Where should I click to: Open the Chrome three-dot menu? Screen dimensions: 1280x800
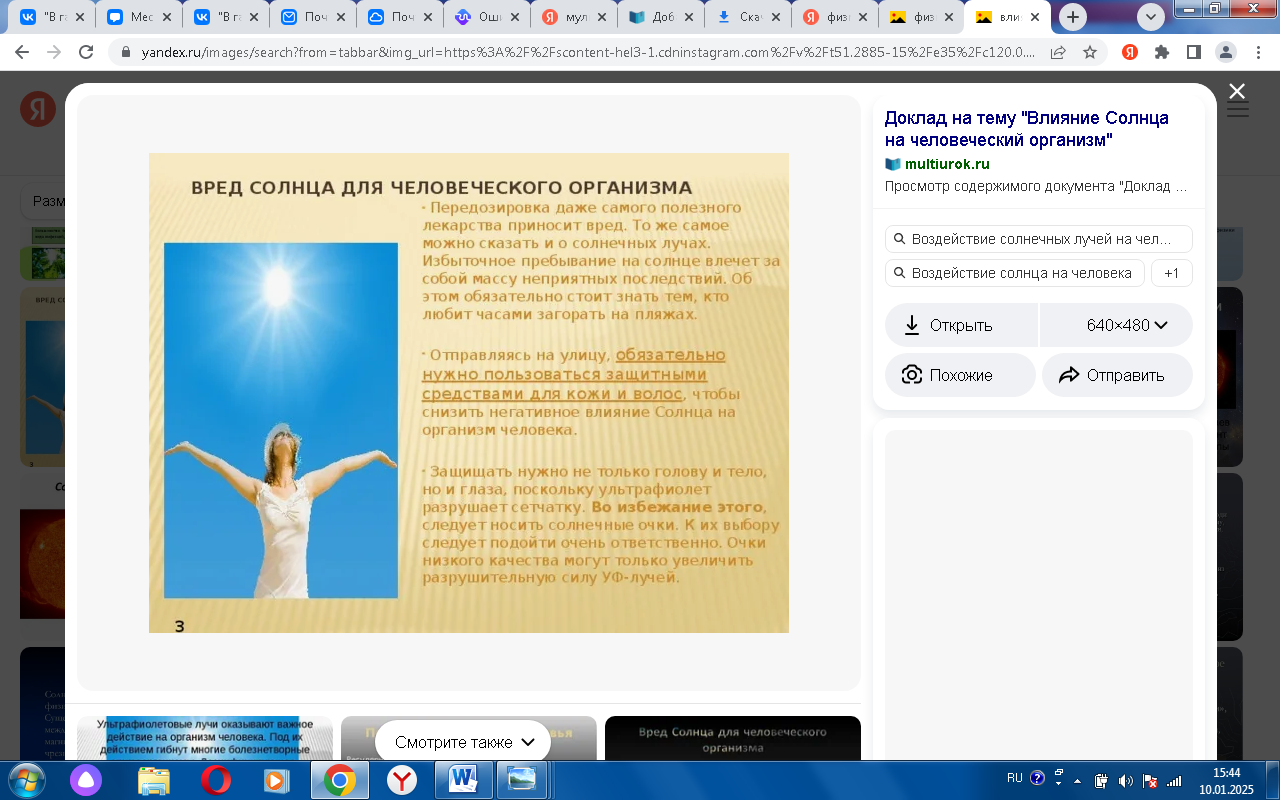click(1257, 52)
